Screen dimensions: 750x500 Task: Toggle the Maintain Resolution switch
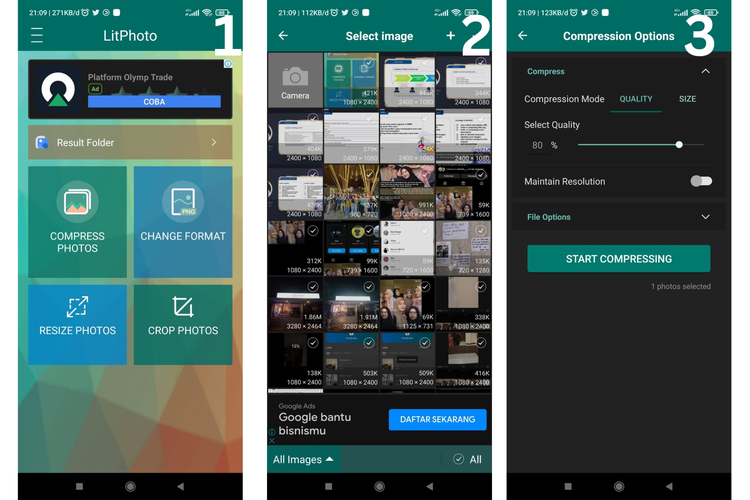pos(701,181)
